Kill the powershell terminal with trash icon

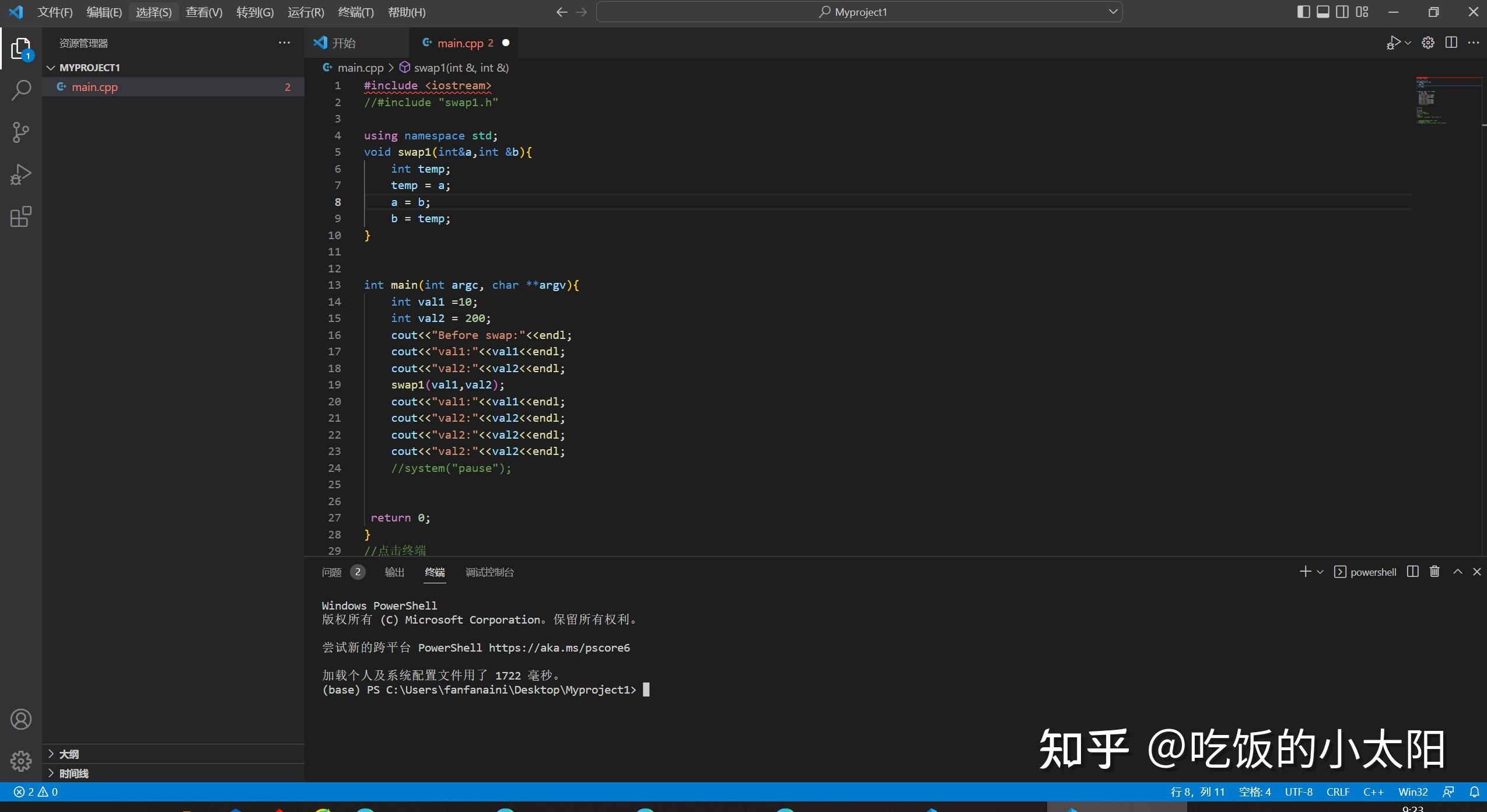(x=1434, y=572)
